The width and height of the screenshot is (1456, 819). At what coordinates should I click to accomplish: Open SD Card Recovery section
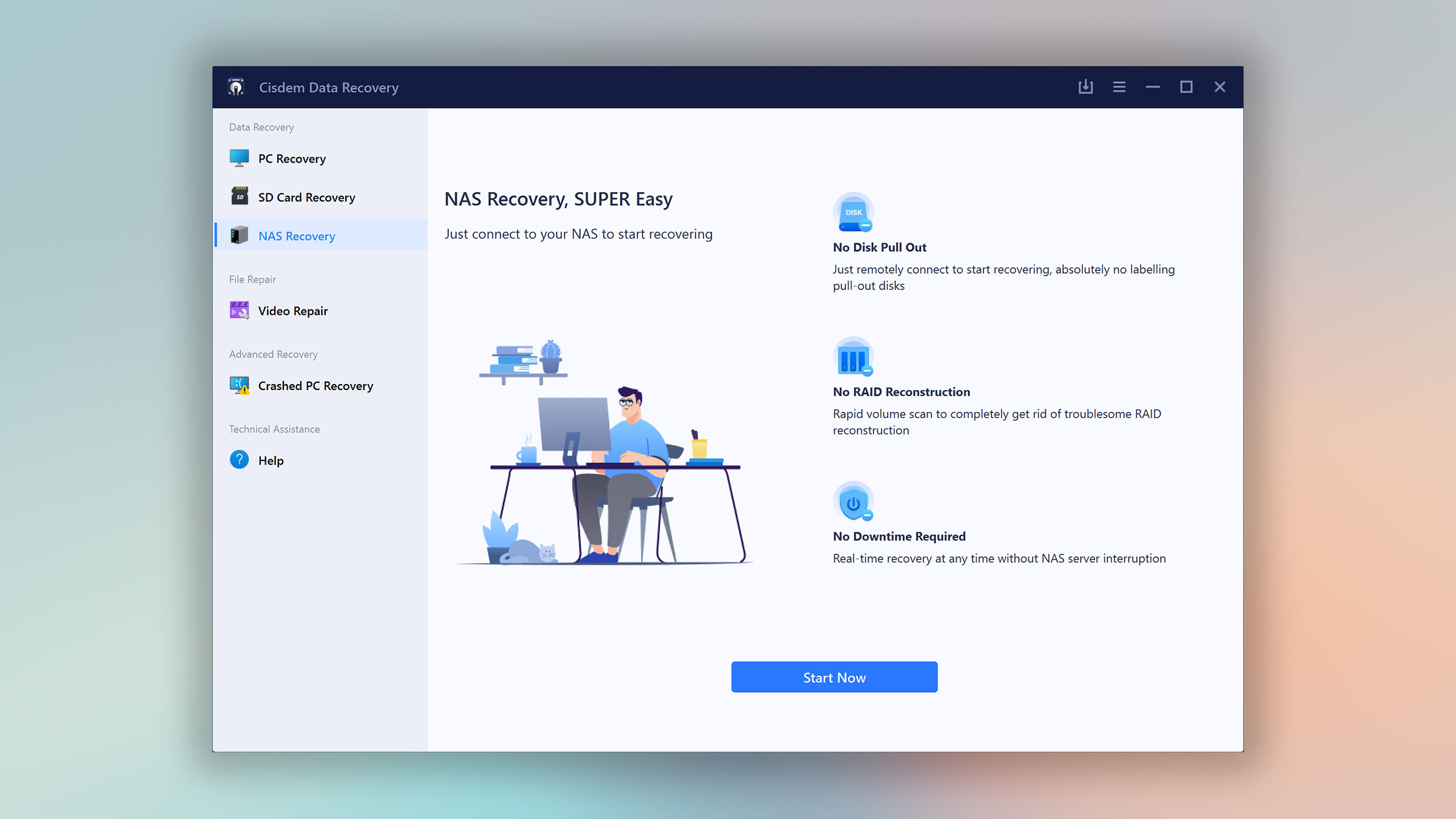(x=321, y=197)
